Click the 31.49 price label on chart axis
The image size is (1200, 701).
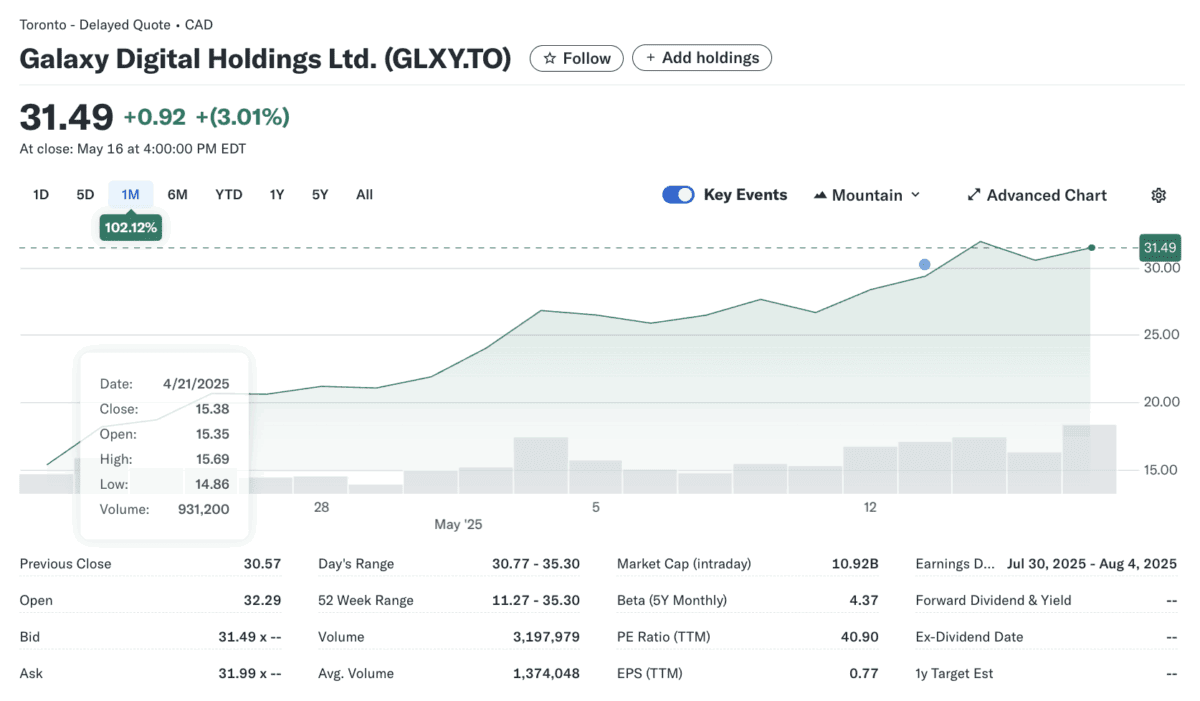coord(1160,247)
